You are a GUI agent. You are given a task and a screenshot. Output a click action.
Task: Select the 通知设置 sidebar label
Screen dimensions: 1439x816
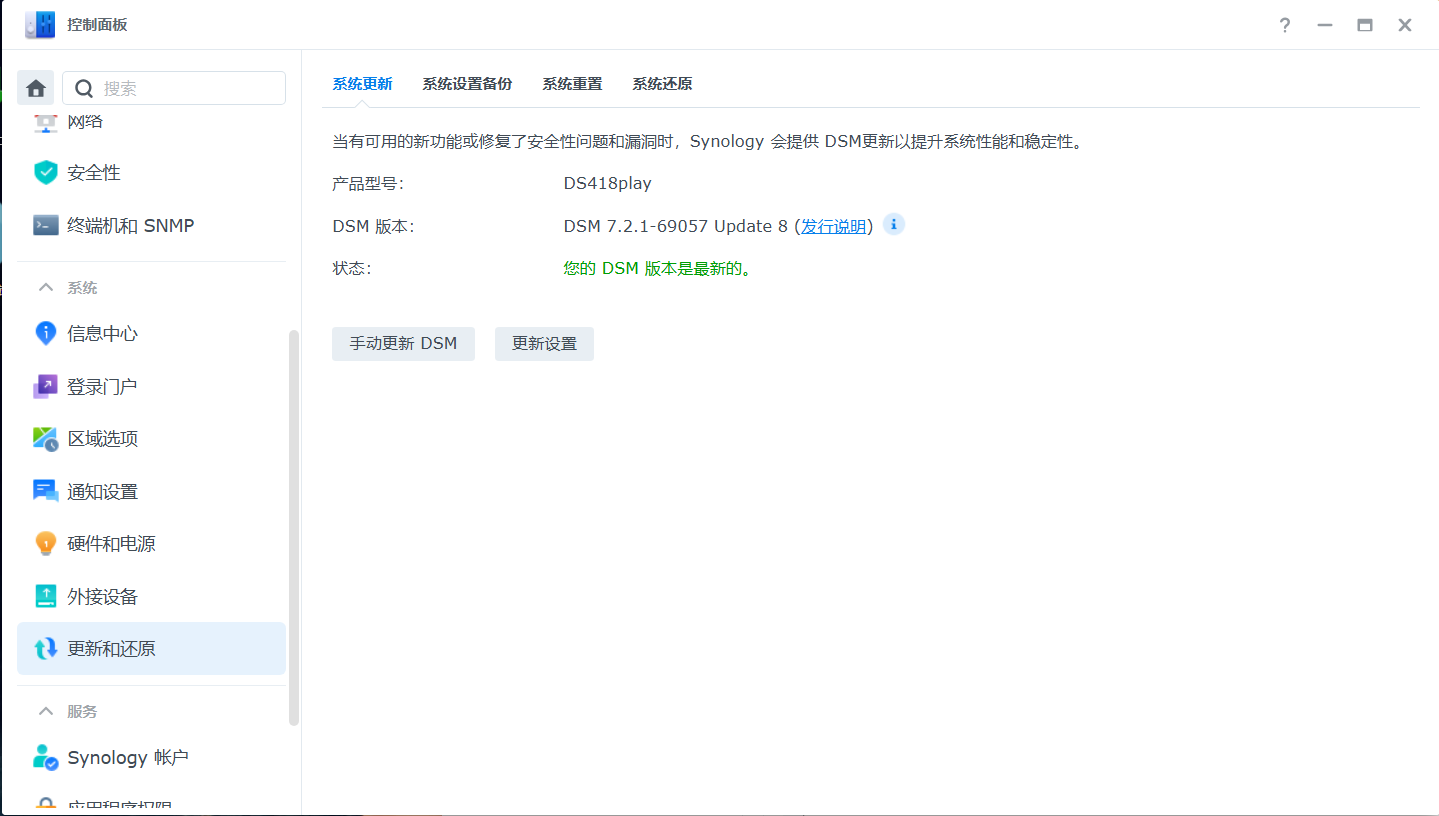pos(102,491)
